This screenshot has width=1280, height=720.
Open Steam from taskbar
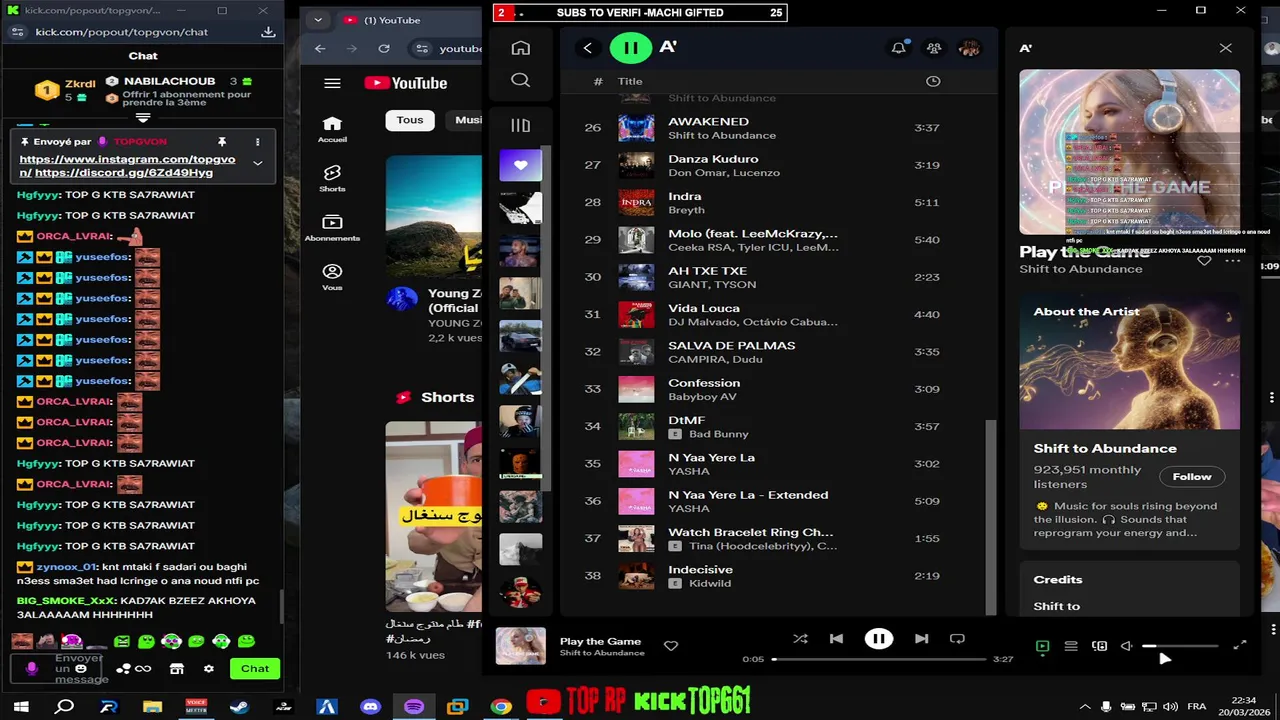(240, 707)
